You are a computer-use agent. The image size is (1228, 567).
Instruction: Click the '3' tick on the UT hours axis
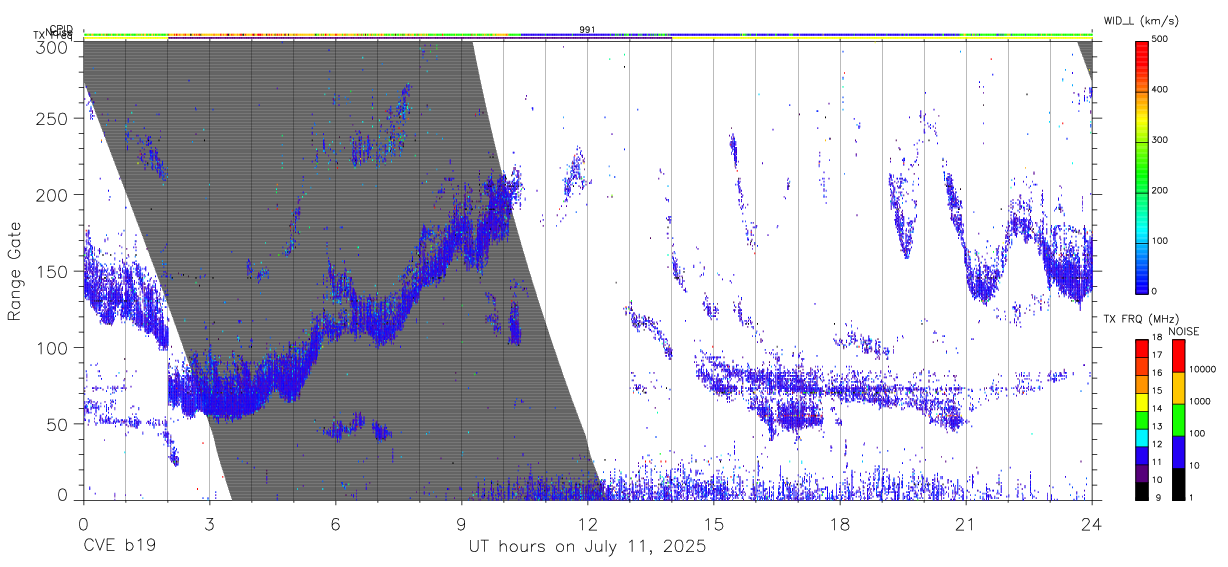209,523
